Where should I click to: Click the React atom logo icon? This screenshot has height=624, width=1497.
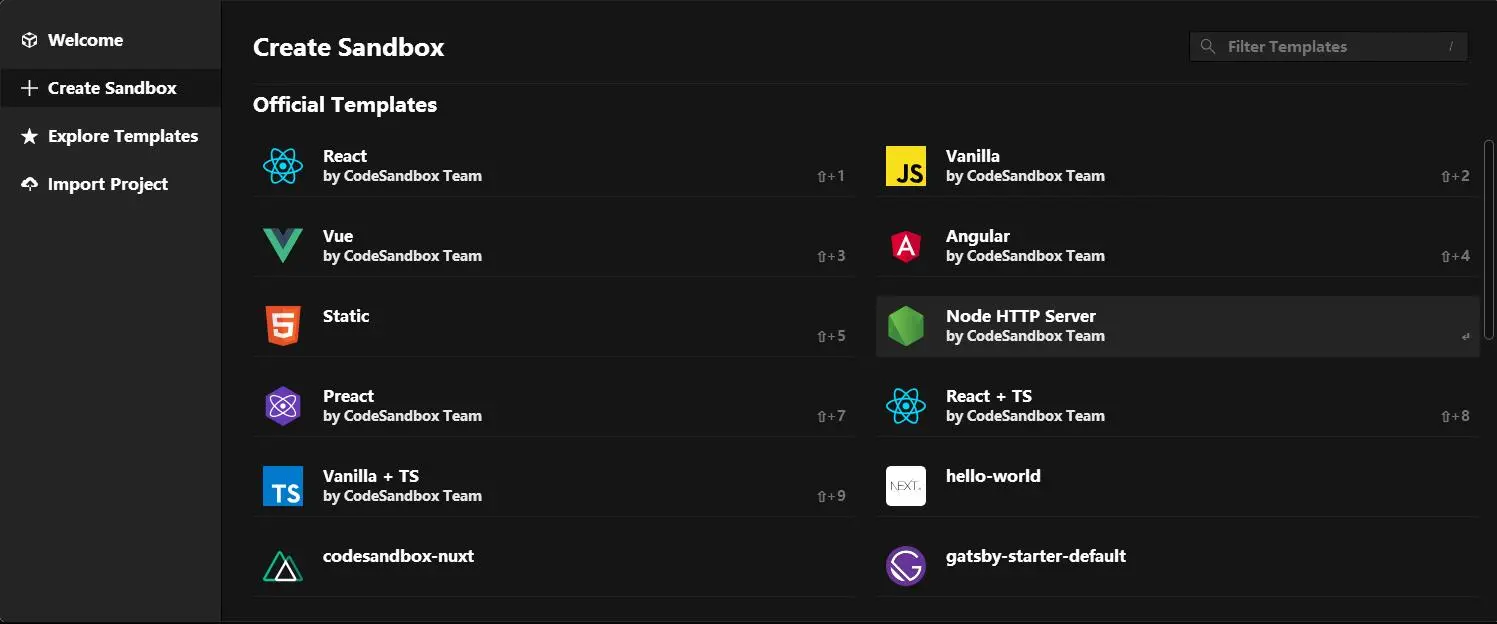tap(283, 166)
